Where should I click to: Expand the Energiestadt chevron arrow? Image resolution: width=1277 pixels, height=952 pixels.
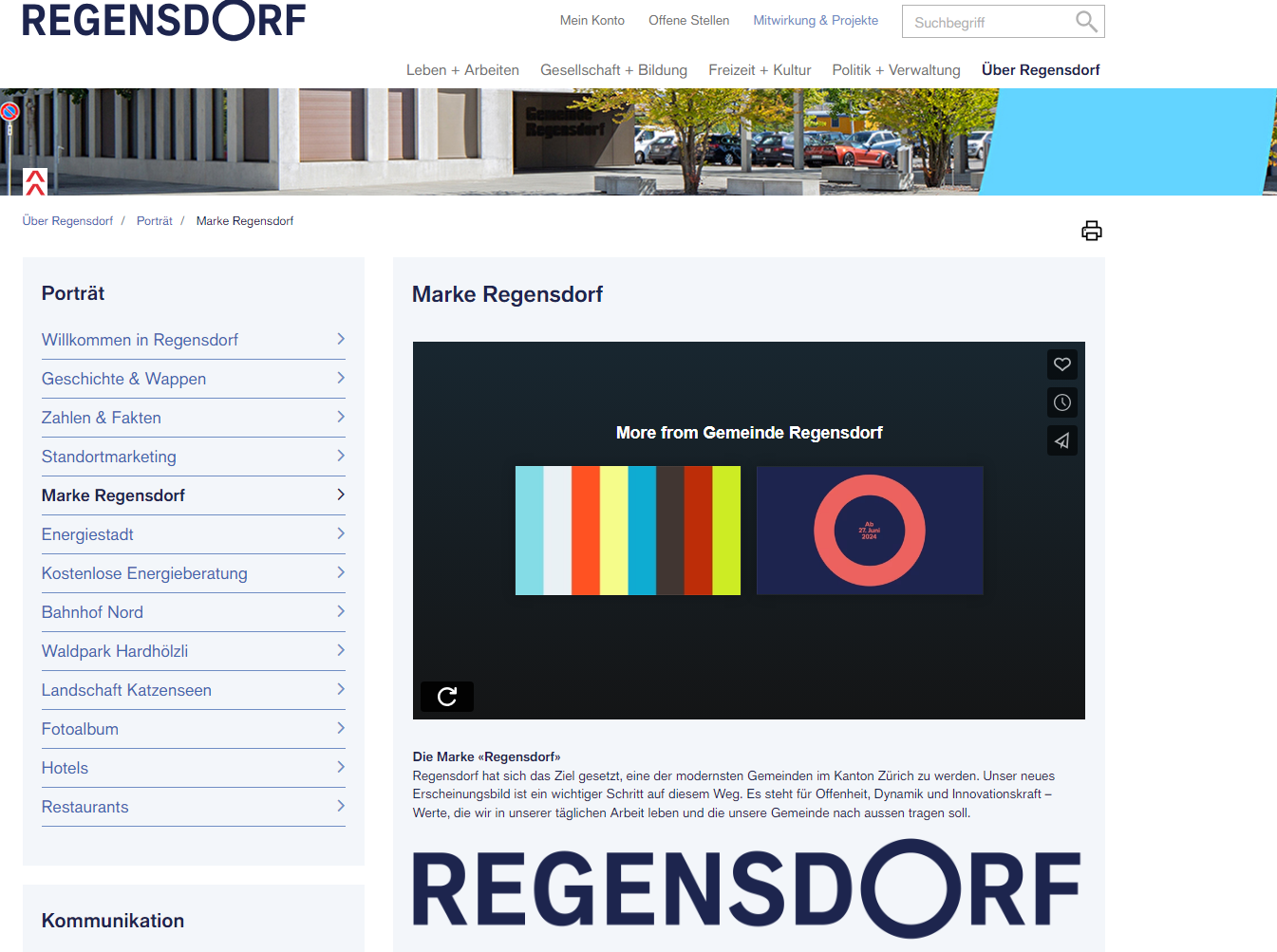[340, 533]
